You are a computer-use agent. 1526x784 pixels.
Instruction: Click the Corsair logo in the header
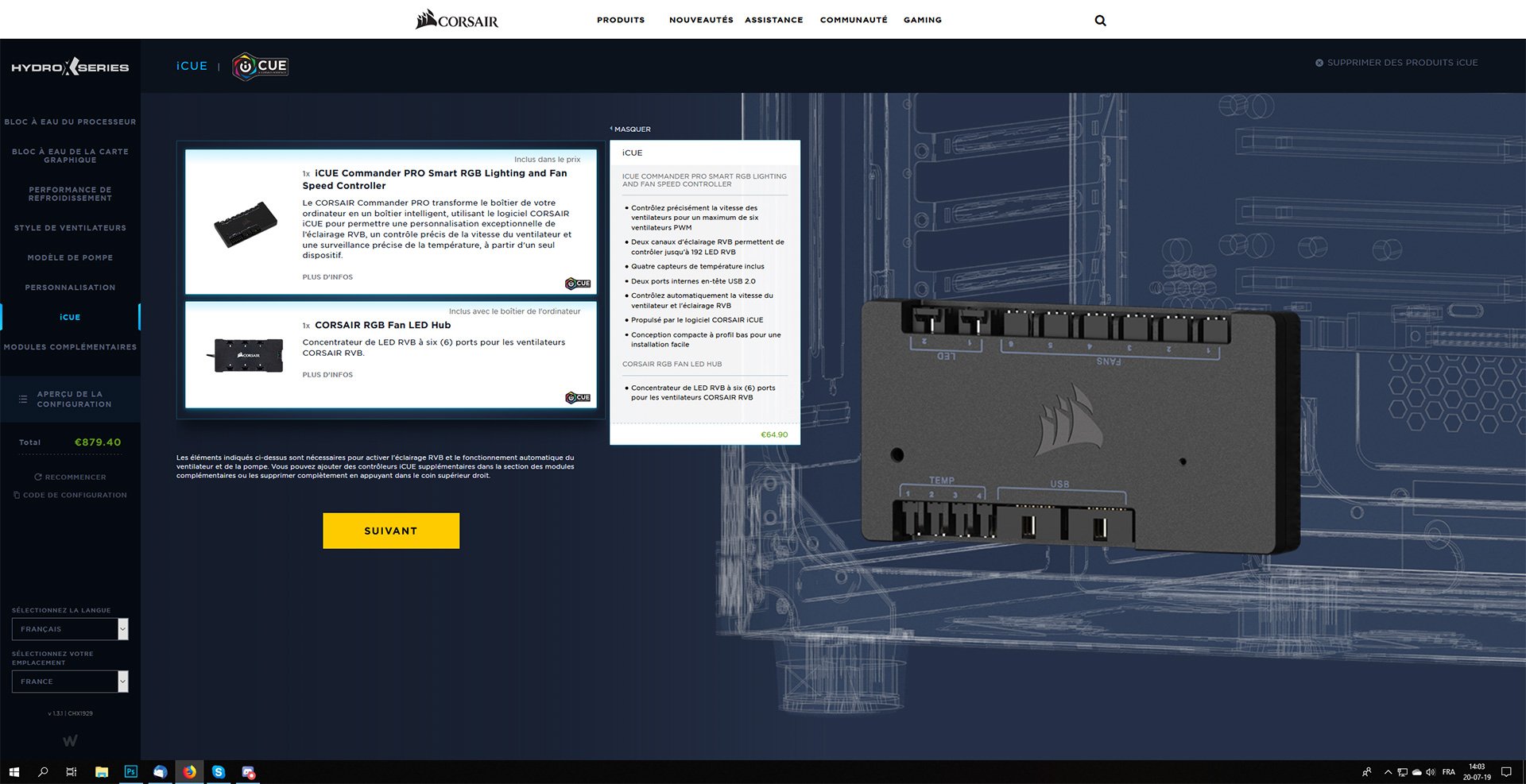point(457,19)
